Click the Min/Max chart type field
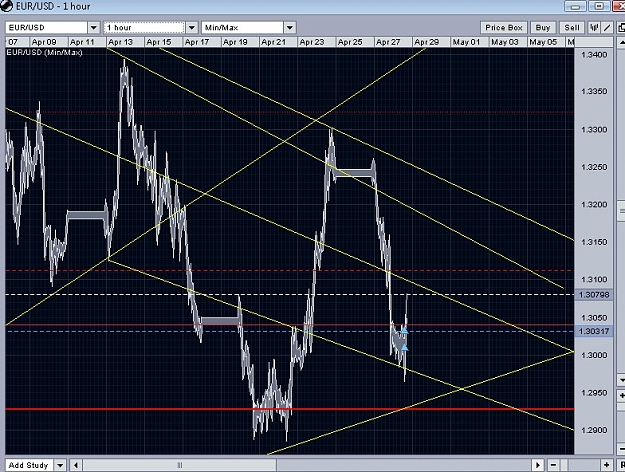 tap(242, 28)
